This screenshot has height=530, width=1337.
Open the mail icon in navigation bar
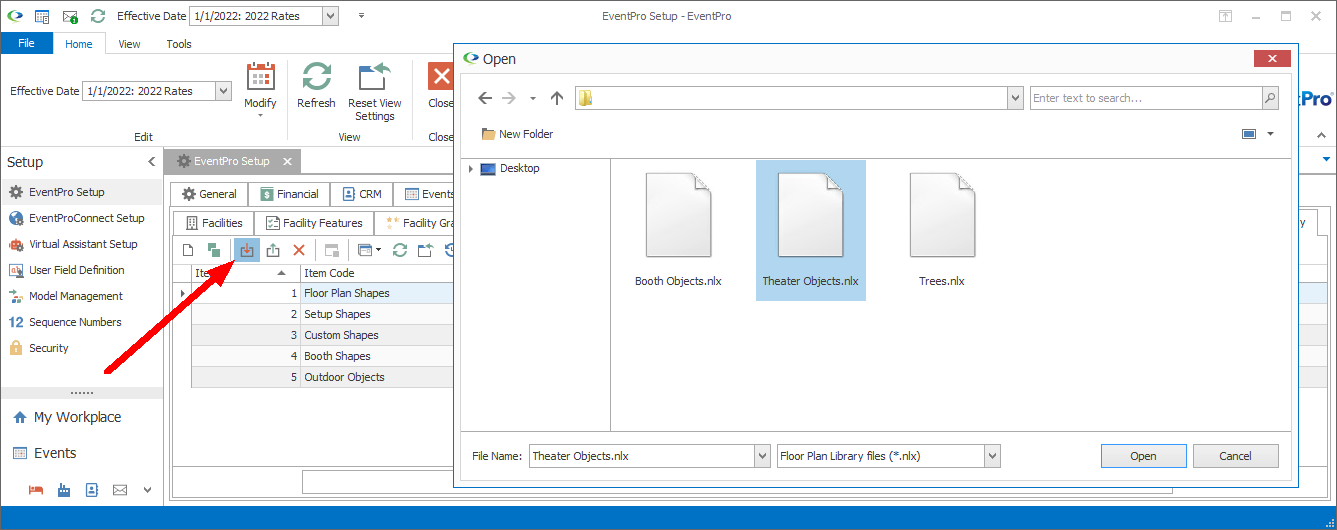[120, 490]
